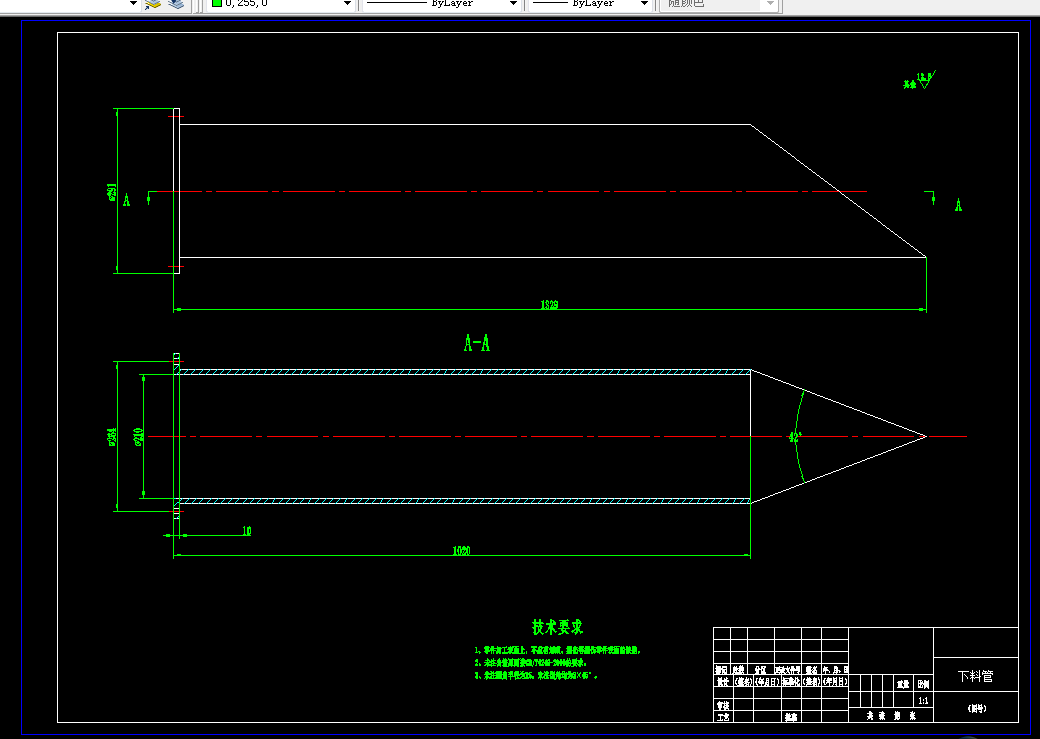Select the (图号) drawing number text
The height and width of the screenshot is (739, 1040).
point(976,708)
